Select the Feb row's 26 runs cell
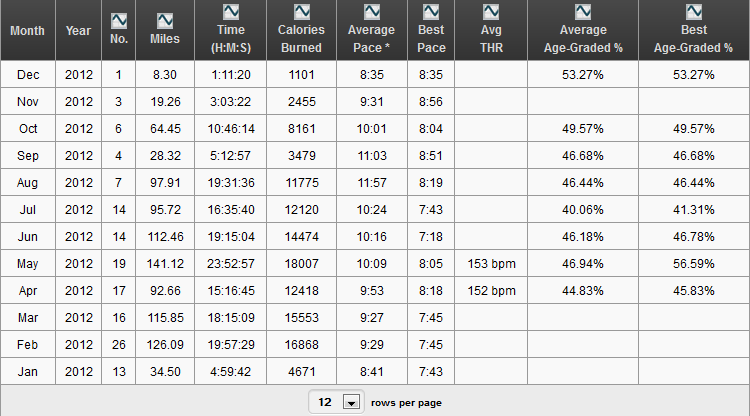 point(119,345)
